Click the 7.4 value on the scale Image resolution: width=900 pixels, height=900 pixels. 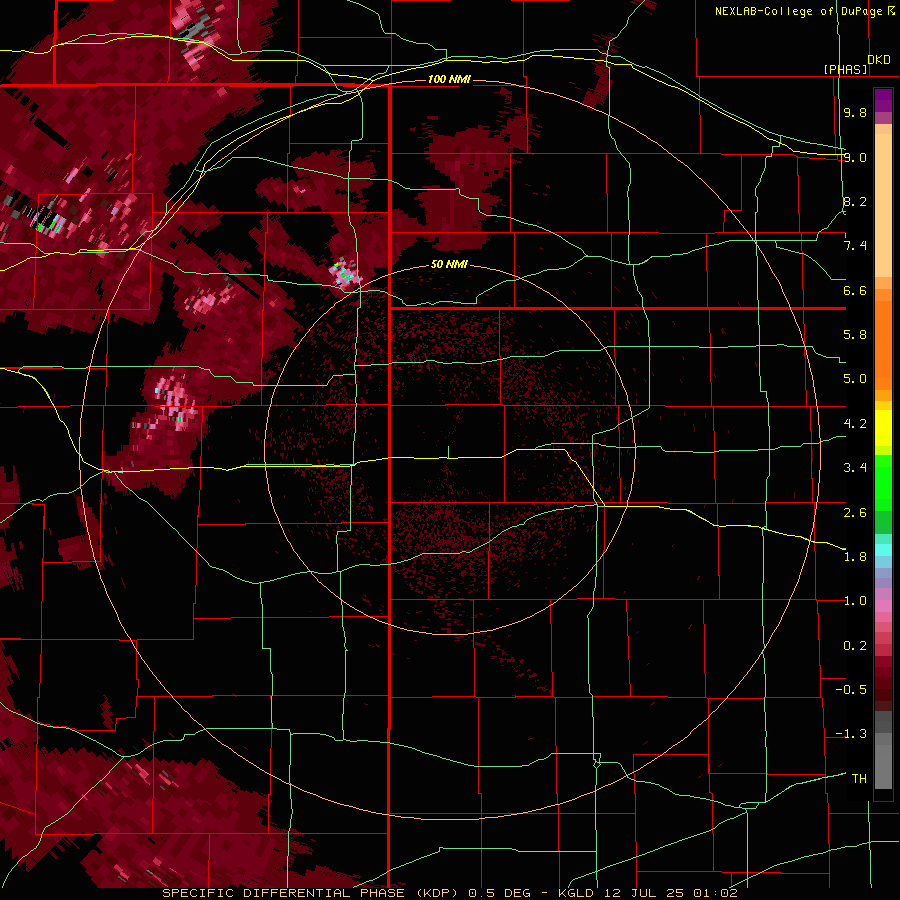coord(855,246)
